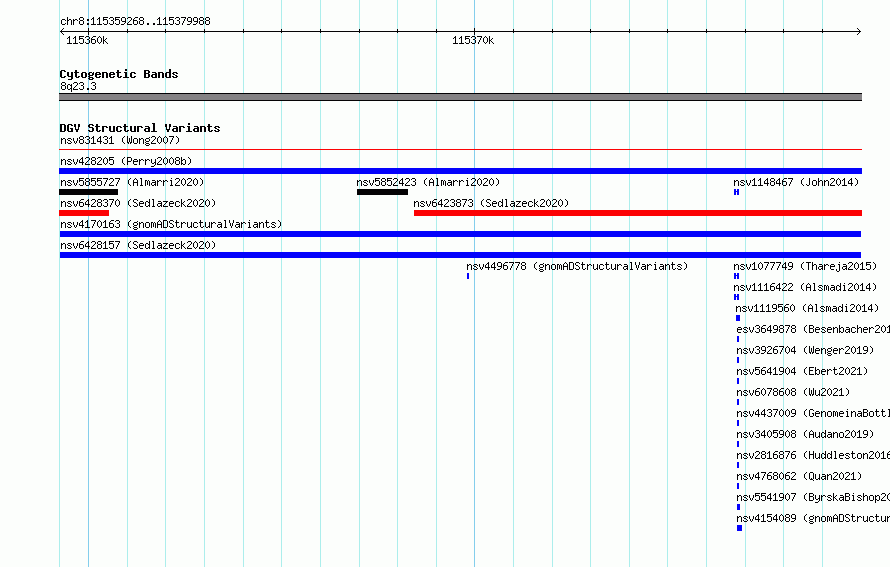Open nsv4437009 (GenomeinaBottle) label
This screenshot has width=890, height=567.
coord(813,413)
